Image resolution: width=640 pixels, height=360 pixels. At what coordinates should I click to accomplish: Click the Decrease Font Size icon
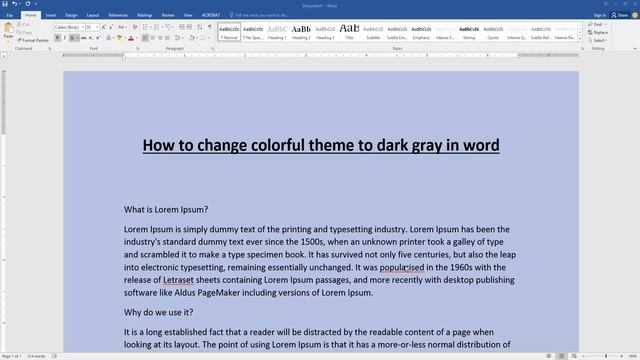click(x=111, y=27)
